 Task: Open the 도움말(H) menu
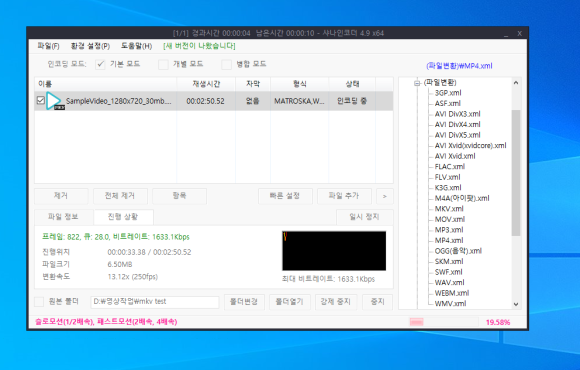(x=136, y=46)
